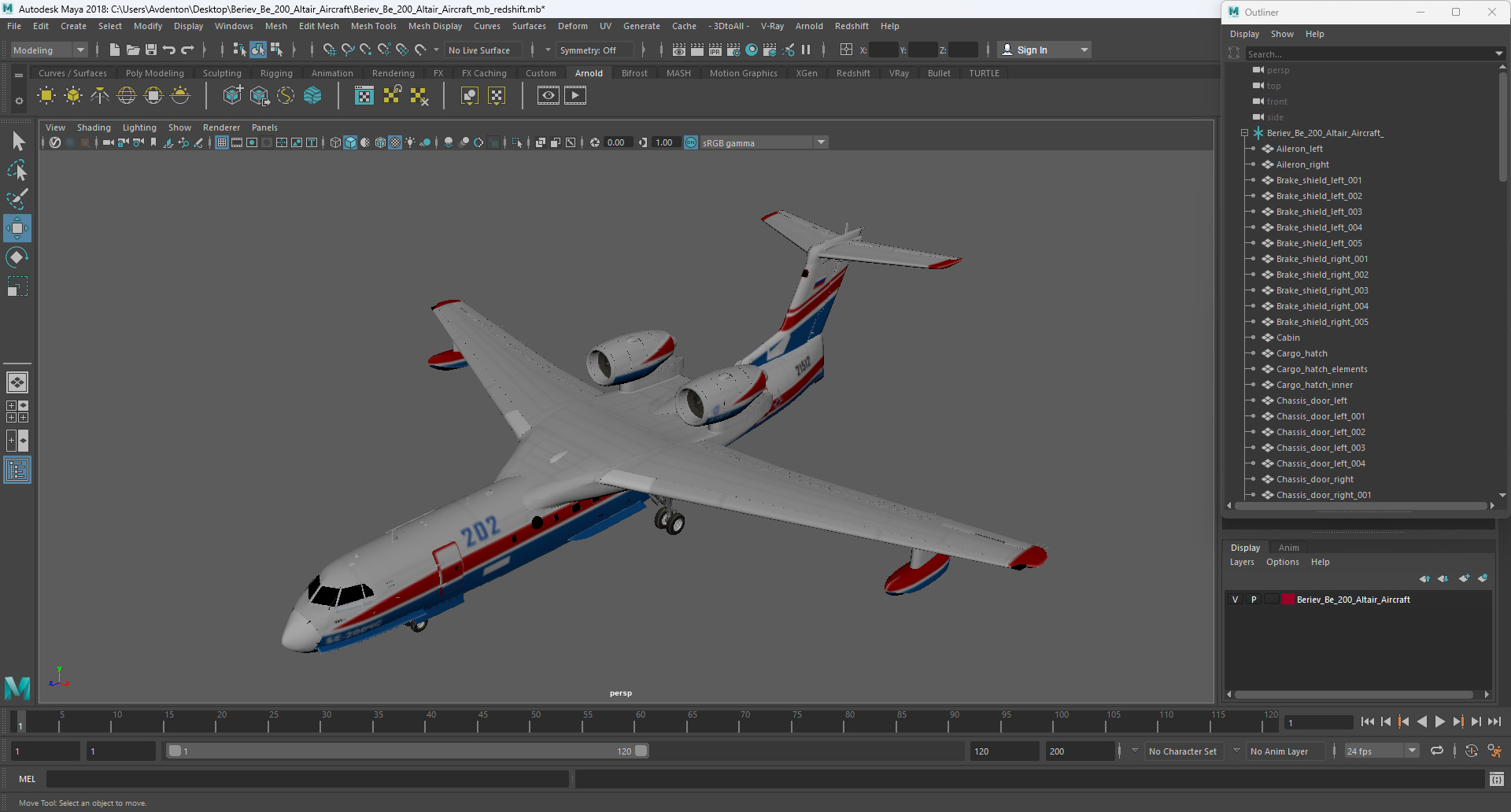
Task: Click the range slider right handle
Action: pyautogui.click(x=641, y=751)
